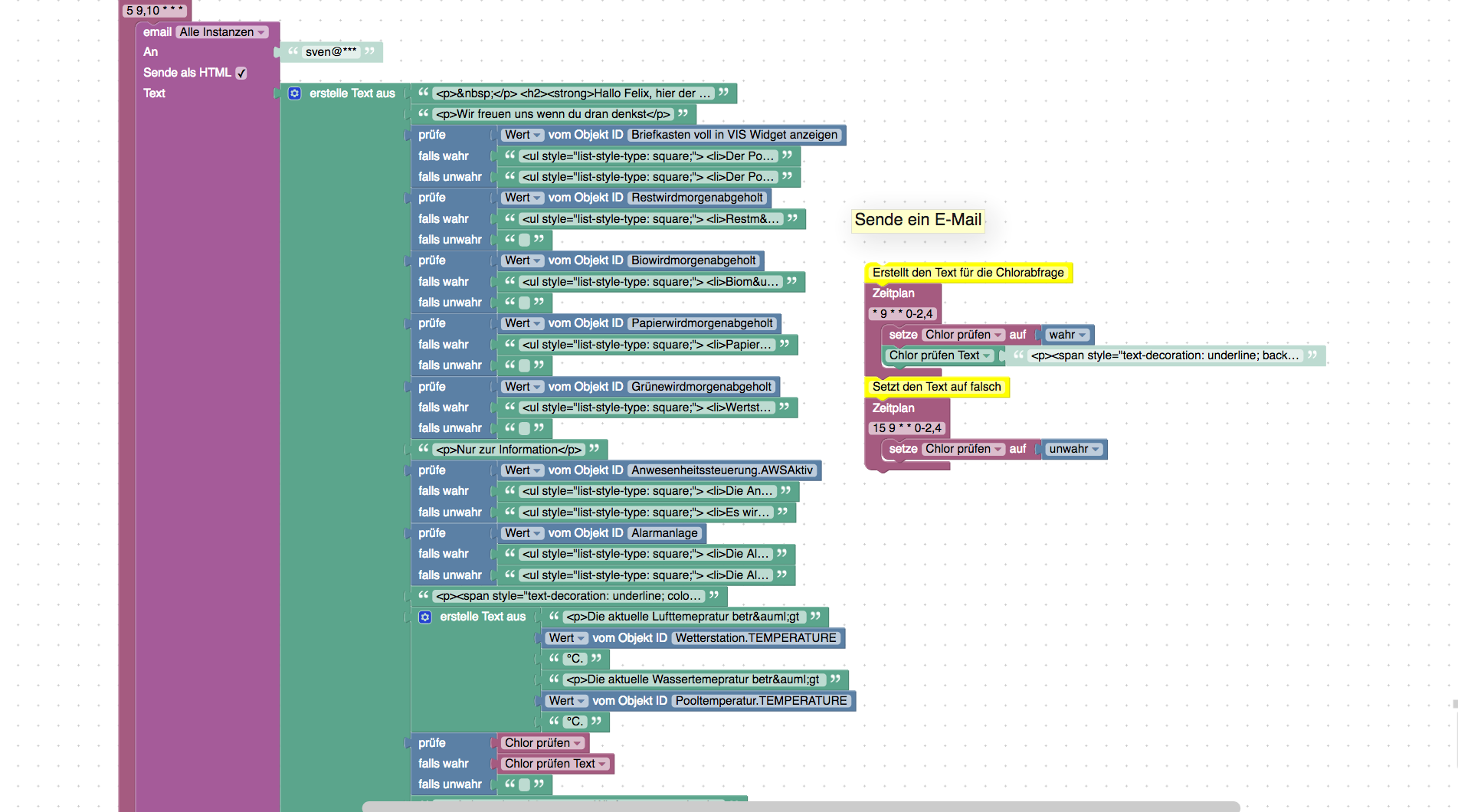The image size is (1458, 812).
Task: Open gear icon of nested 'erstelle Text aus' block
Action: [x=425, y=617]
